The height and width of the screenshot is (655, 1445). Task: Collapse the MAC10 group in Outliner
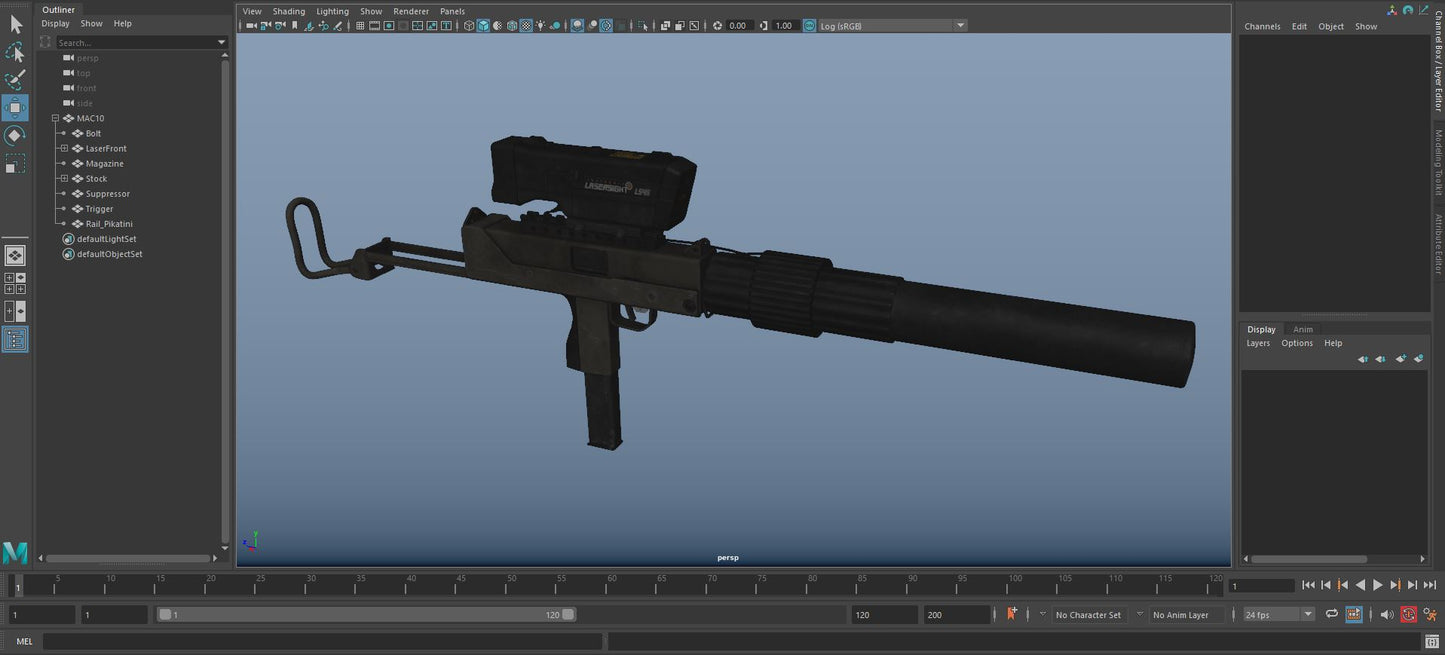click(56, 118)
